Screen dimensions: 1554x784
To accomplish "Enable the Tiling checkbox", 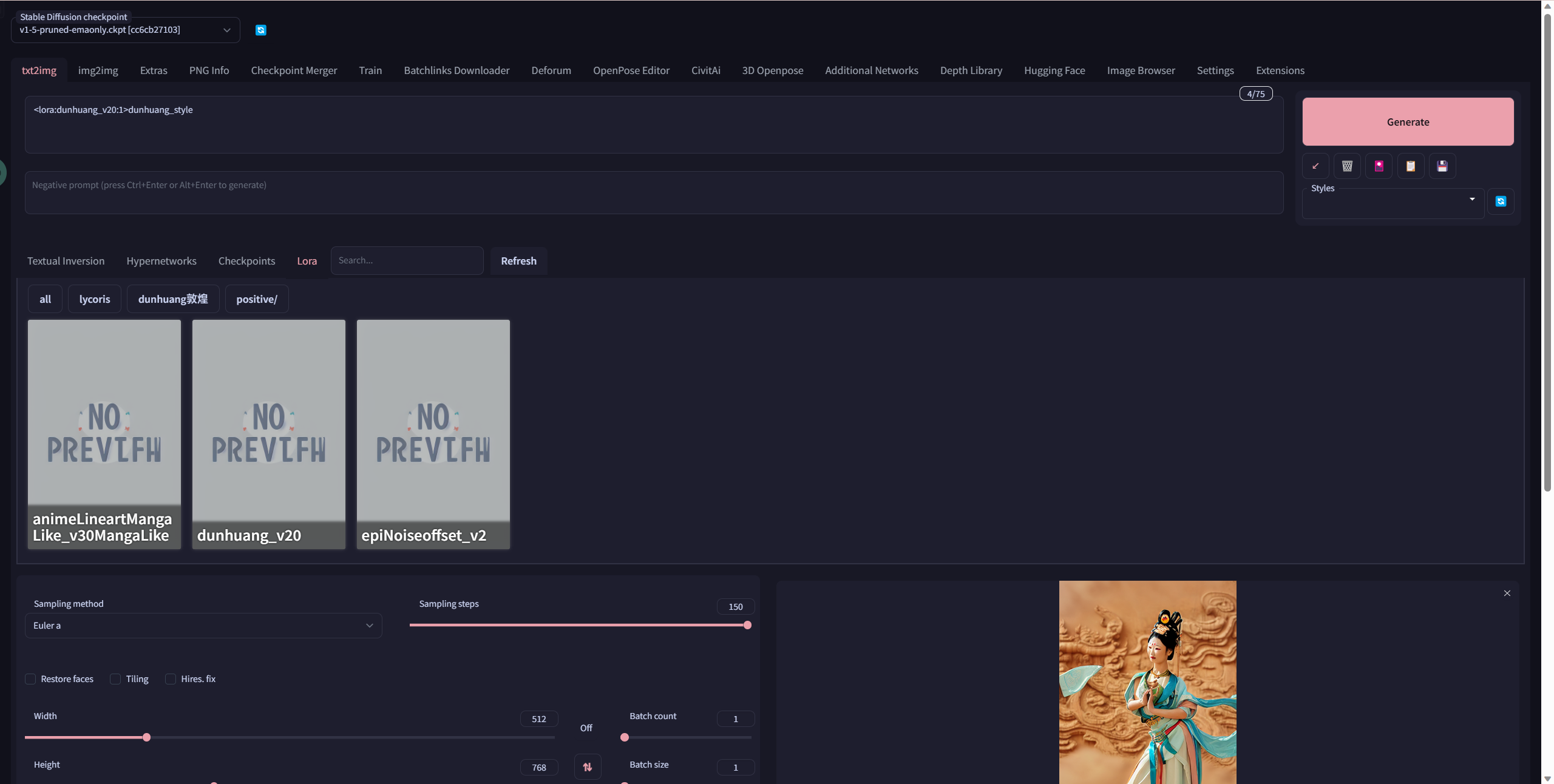I will [x=115, y=679].
